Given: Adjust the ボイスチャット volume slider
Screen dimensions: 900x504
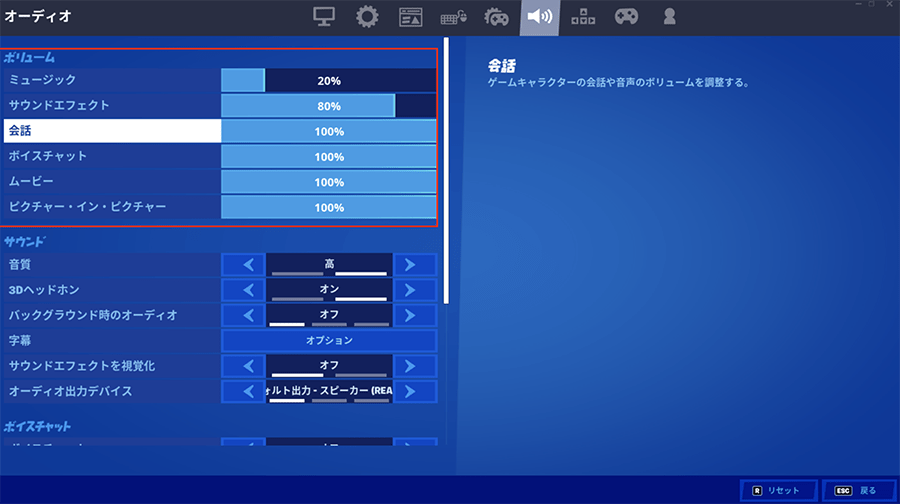Looking at the screenshot, I should tap(329, 157).
